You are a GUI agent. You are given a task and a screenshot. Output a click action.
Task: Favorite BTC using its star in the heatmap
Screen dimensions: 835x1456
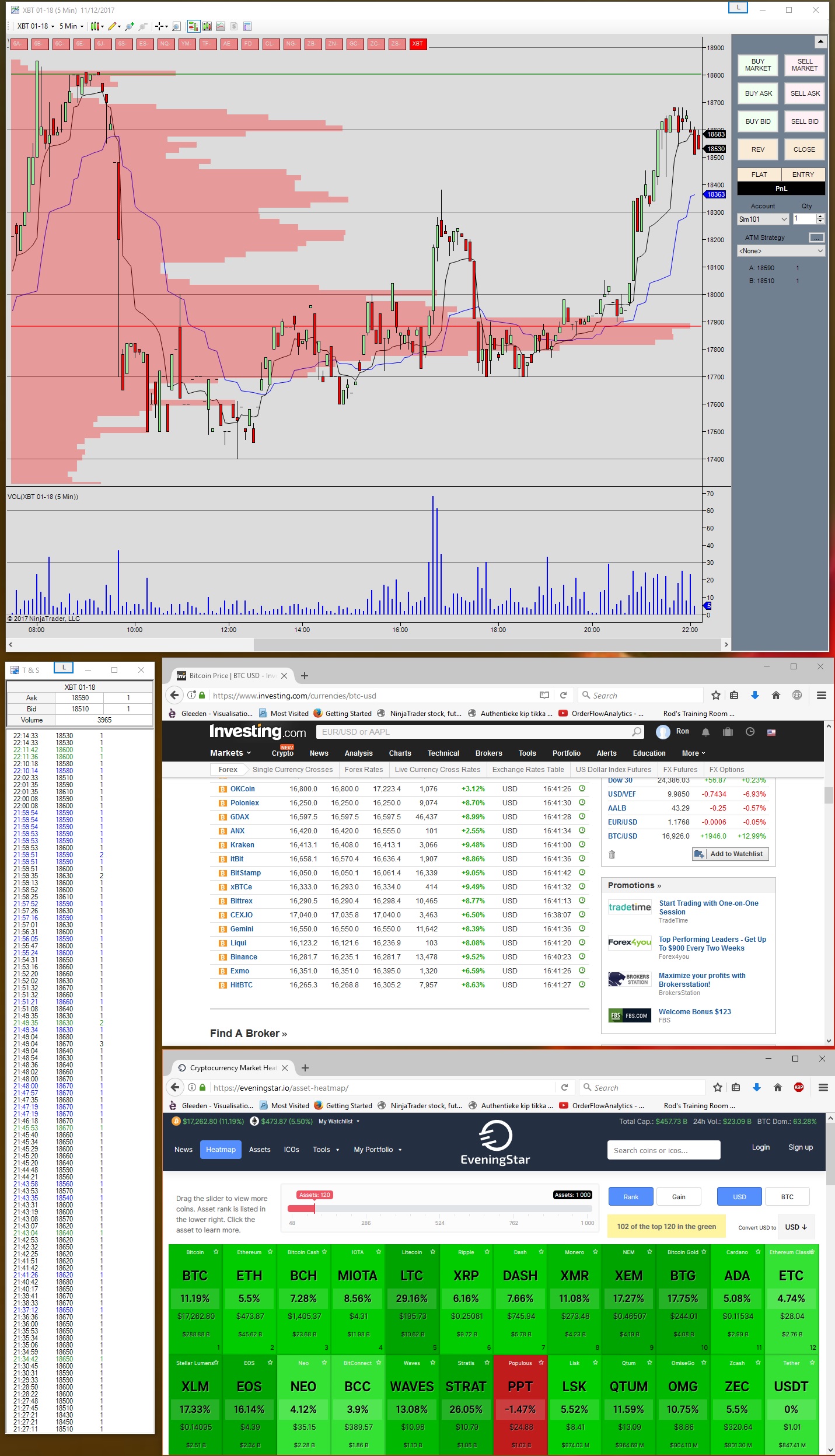(216, 1252)
